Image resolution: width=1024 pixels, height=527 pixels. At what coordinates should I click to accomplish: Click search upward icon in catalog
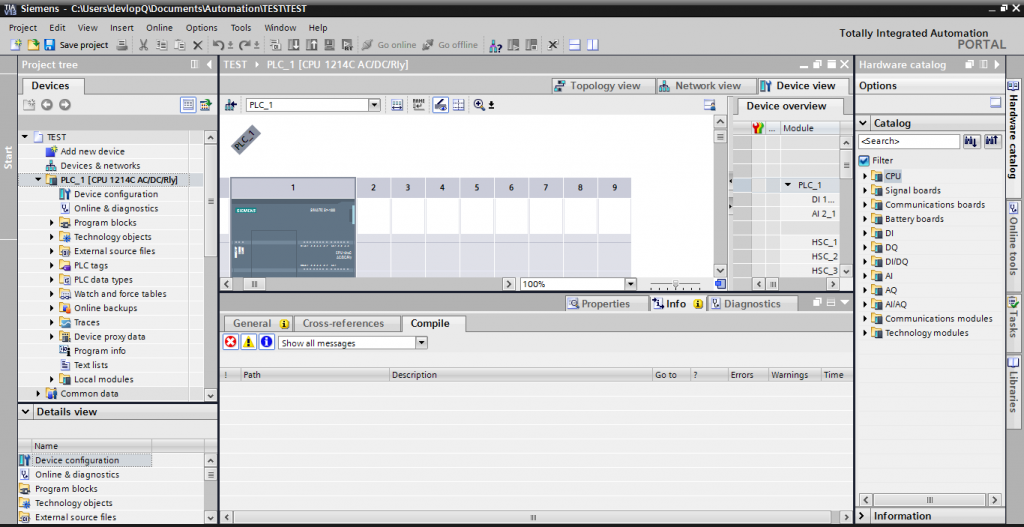(993, 141)
